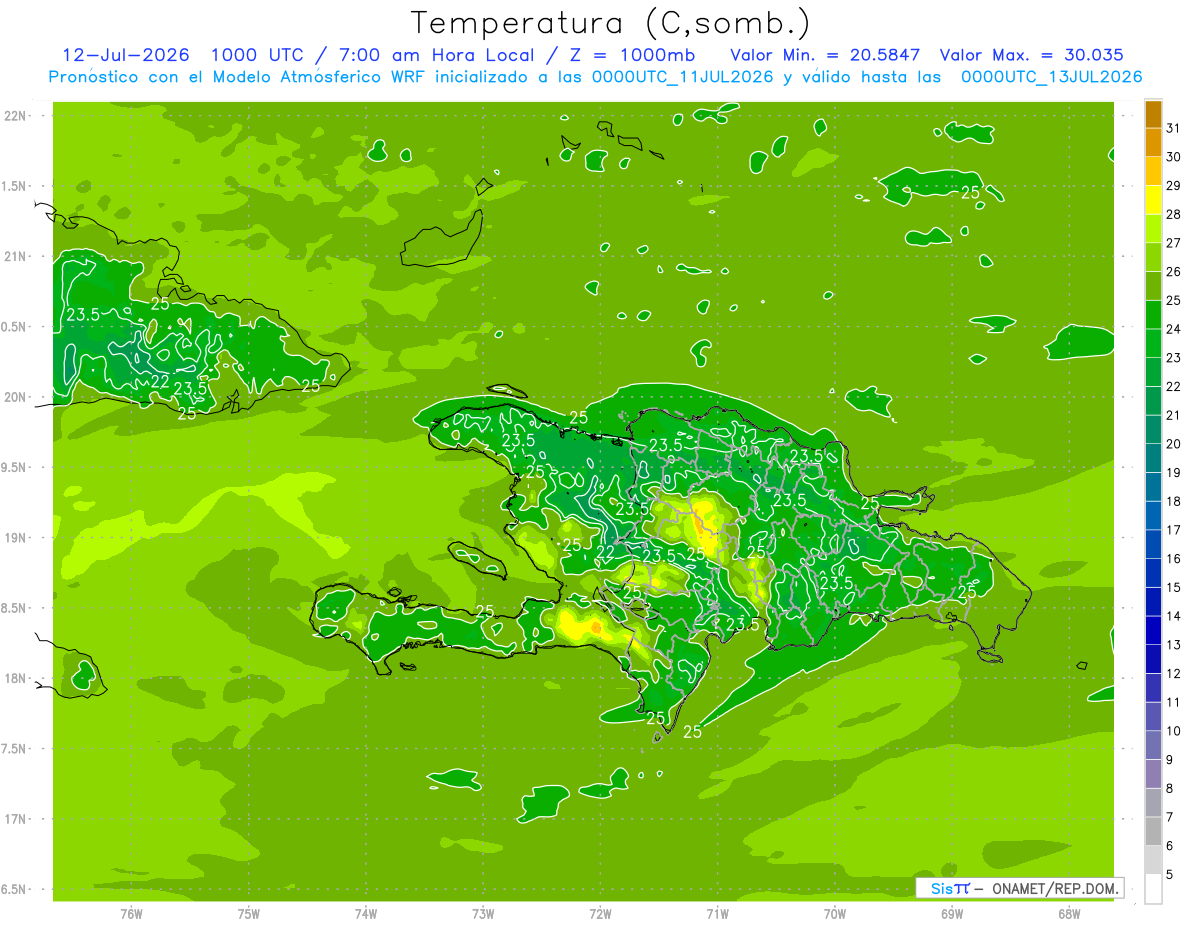Viewport: 1200px width, 927px height.
Task: Click the '68W' longitude axis label
Action: tap(1069, 914)
